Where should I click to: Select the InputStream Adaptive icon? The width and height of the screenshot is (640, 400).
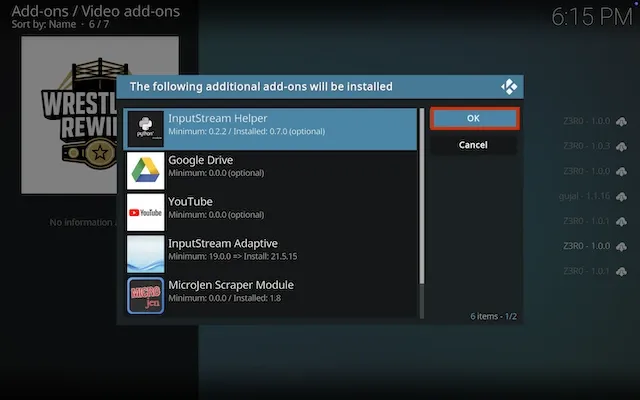click(x=146, y=254)
